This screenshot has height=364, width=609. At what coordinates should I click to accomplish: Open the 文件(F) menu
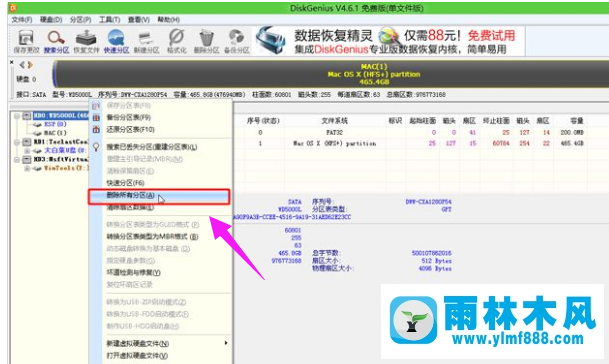pos(22,19)
